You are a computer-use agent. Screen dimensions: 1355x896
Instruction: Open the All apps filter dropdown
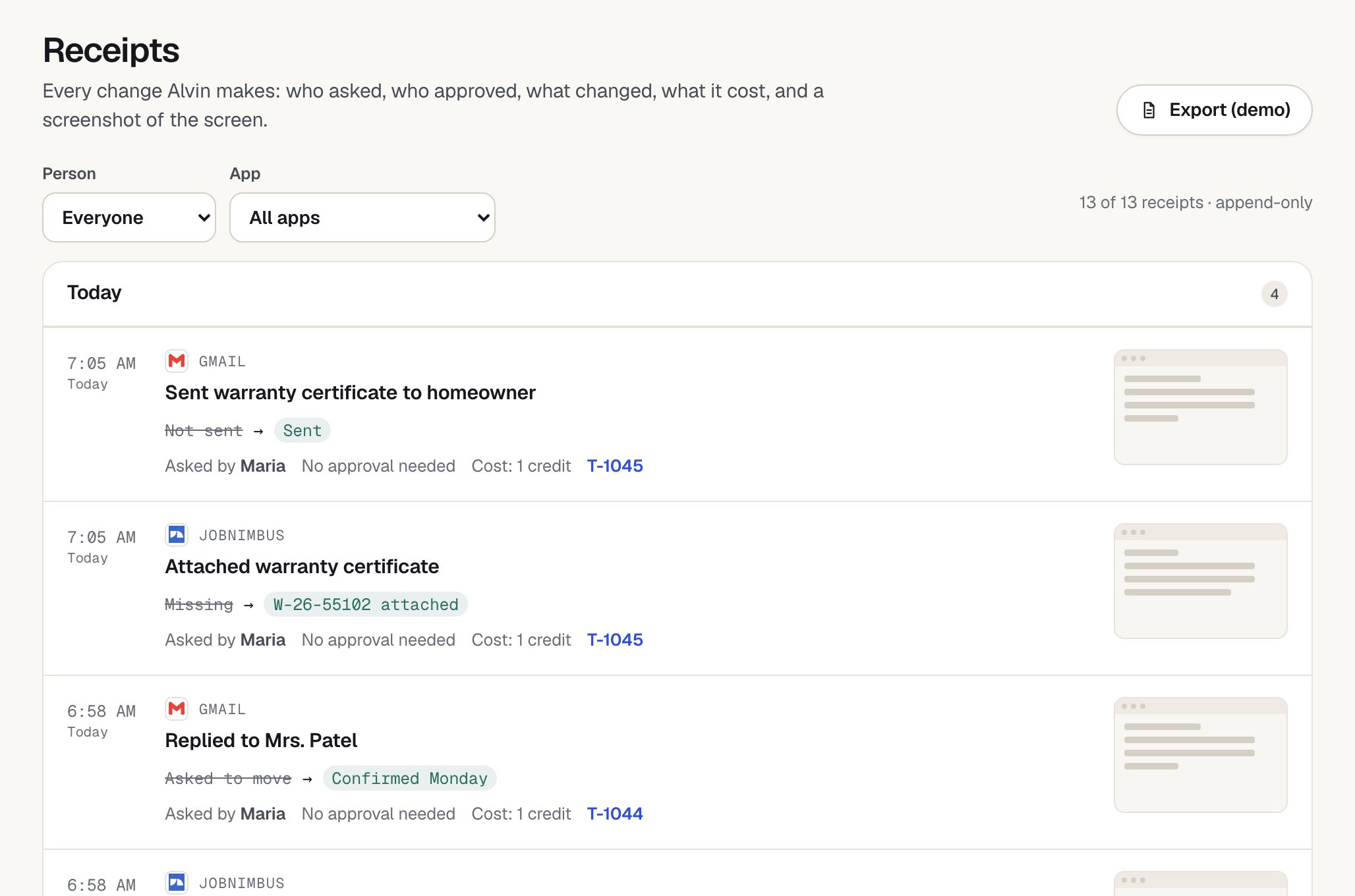[362, 217]
